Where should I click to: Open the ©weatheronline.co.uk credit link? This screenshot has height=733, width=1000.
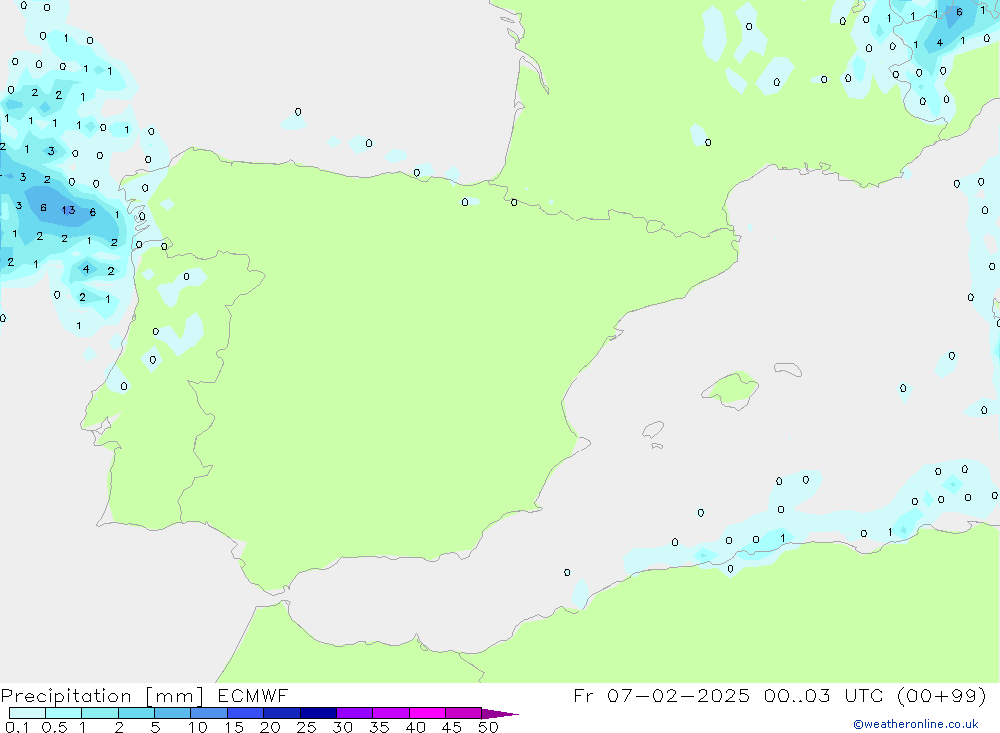tap(916, 724)
